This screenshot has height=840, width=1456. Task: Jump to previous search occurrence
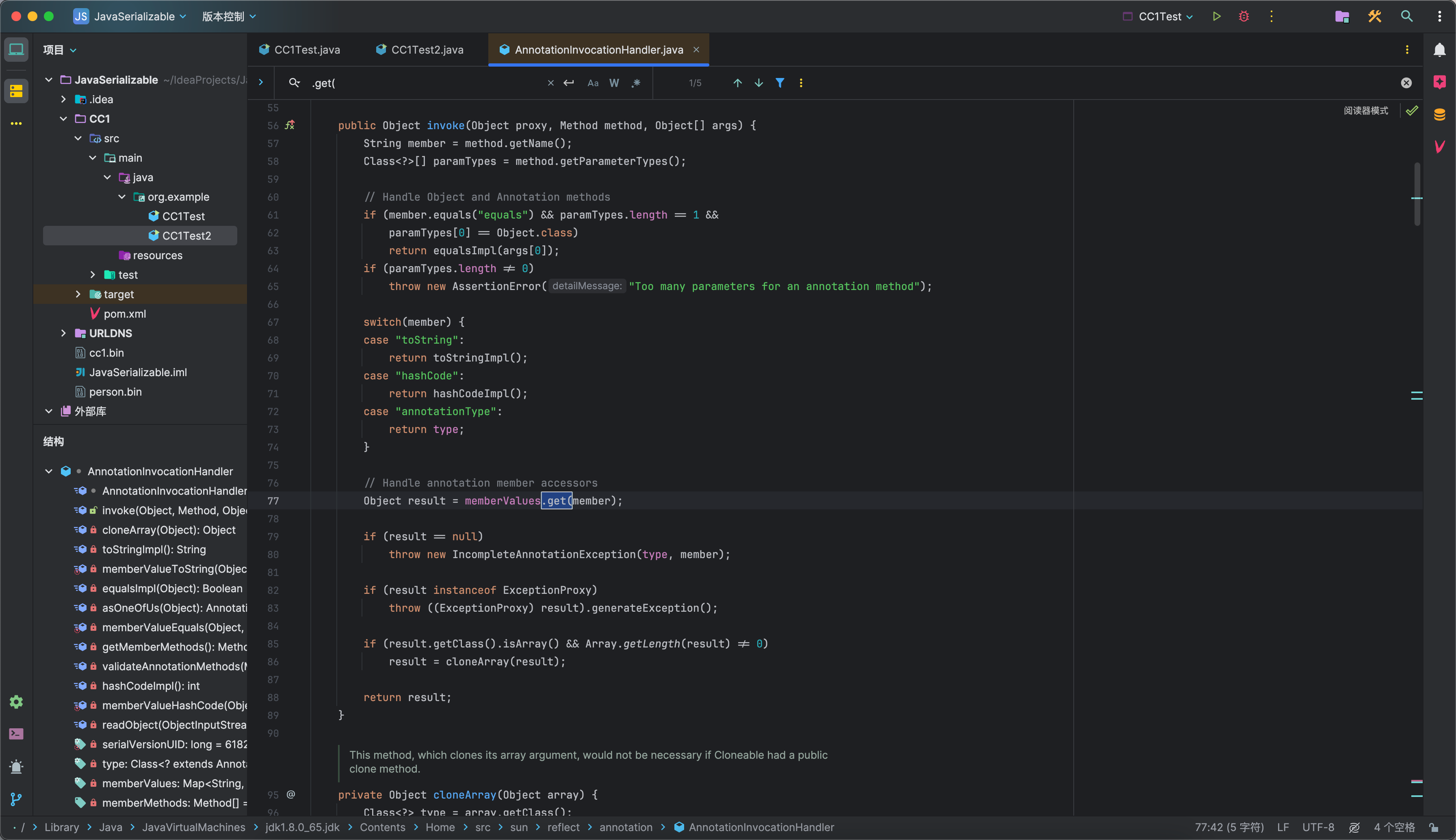pyautogui.click(x=737, y=83)
